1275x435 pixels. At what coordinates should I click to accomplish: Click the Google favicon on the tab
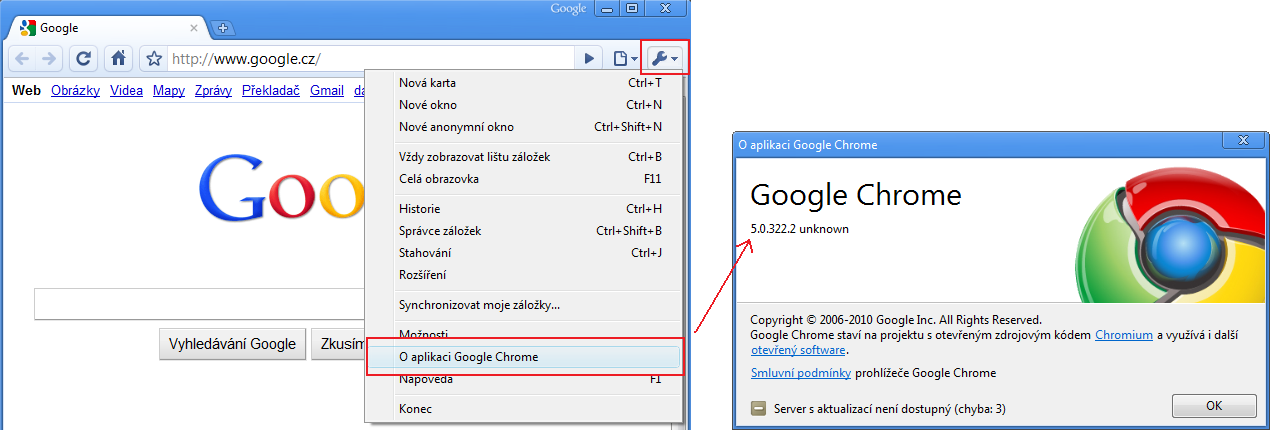[29, 28]
